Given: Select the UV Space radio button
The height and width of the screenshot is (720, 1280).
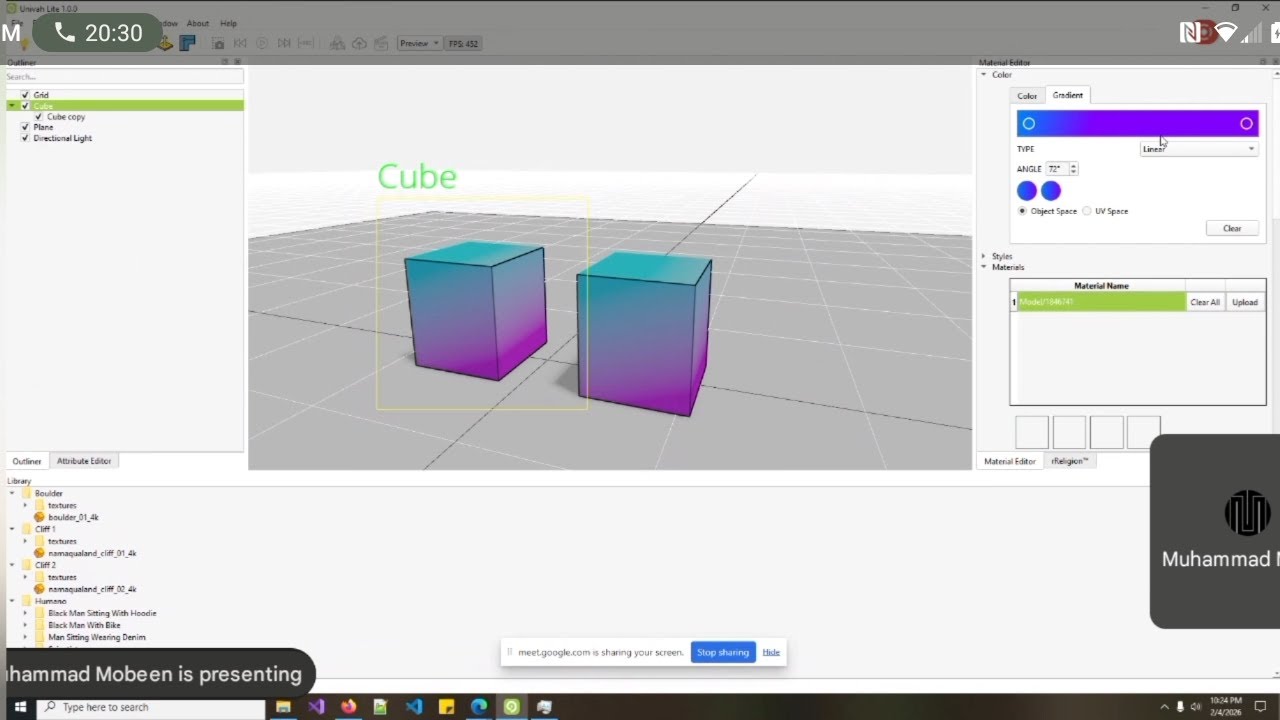Looking at the screenshot, I should [1087, 211].
